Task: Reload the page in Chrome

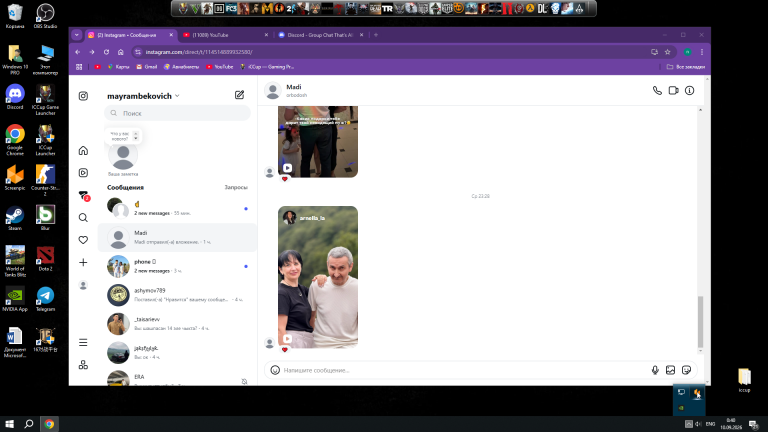Action: 106,52
